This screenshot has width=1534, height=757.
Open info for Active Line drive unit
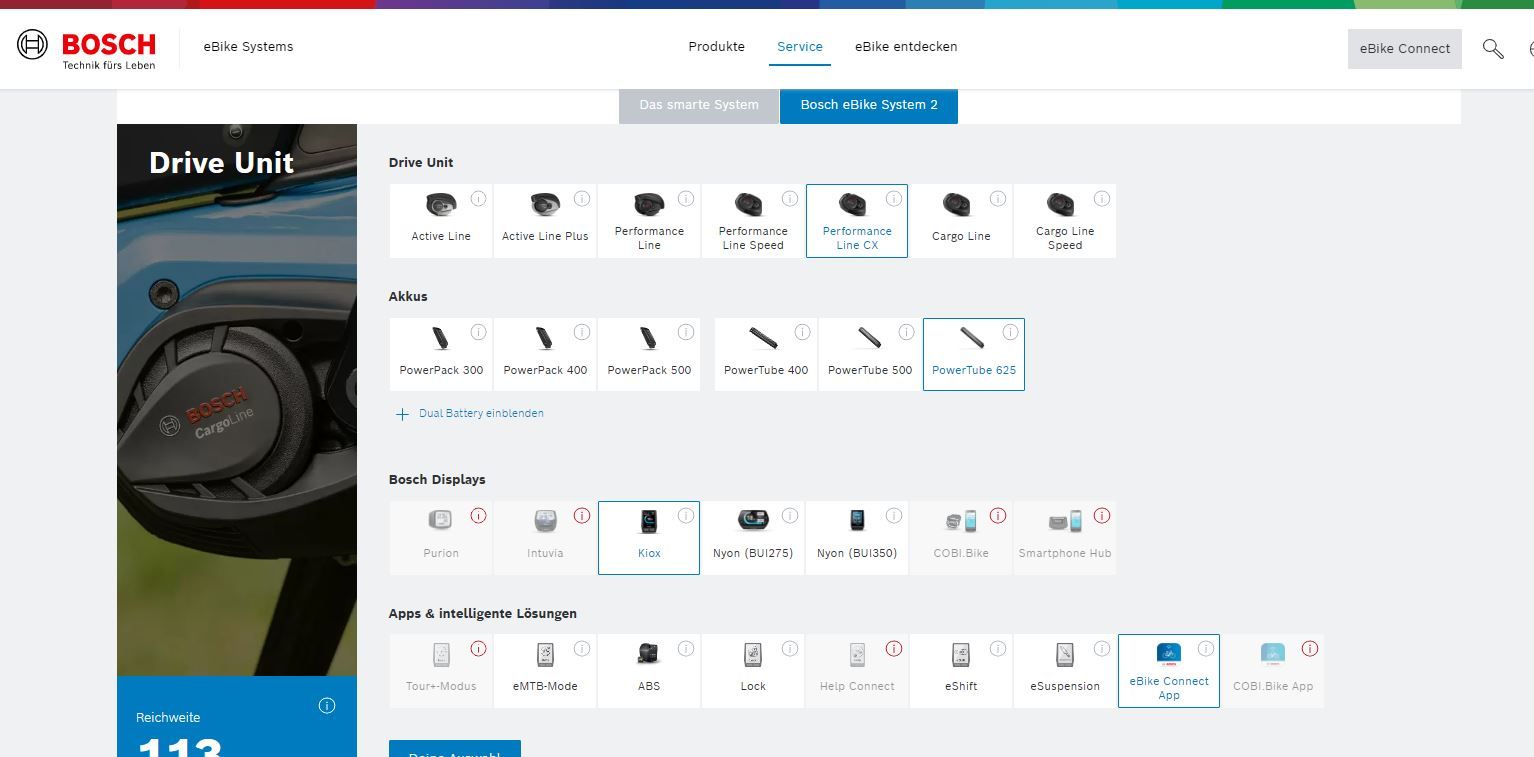pyautogui.click(x=478, y=198)
